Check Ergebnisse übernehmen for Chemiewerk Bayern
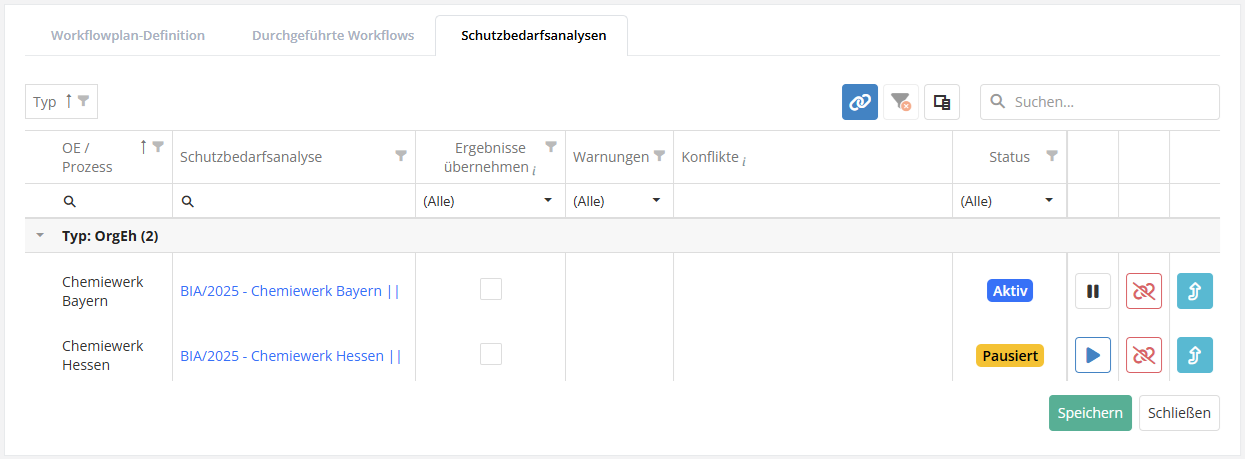 pyautogui.click(x=491, y=290)
